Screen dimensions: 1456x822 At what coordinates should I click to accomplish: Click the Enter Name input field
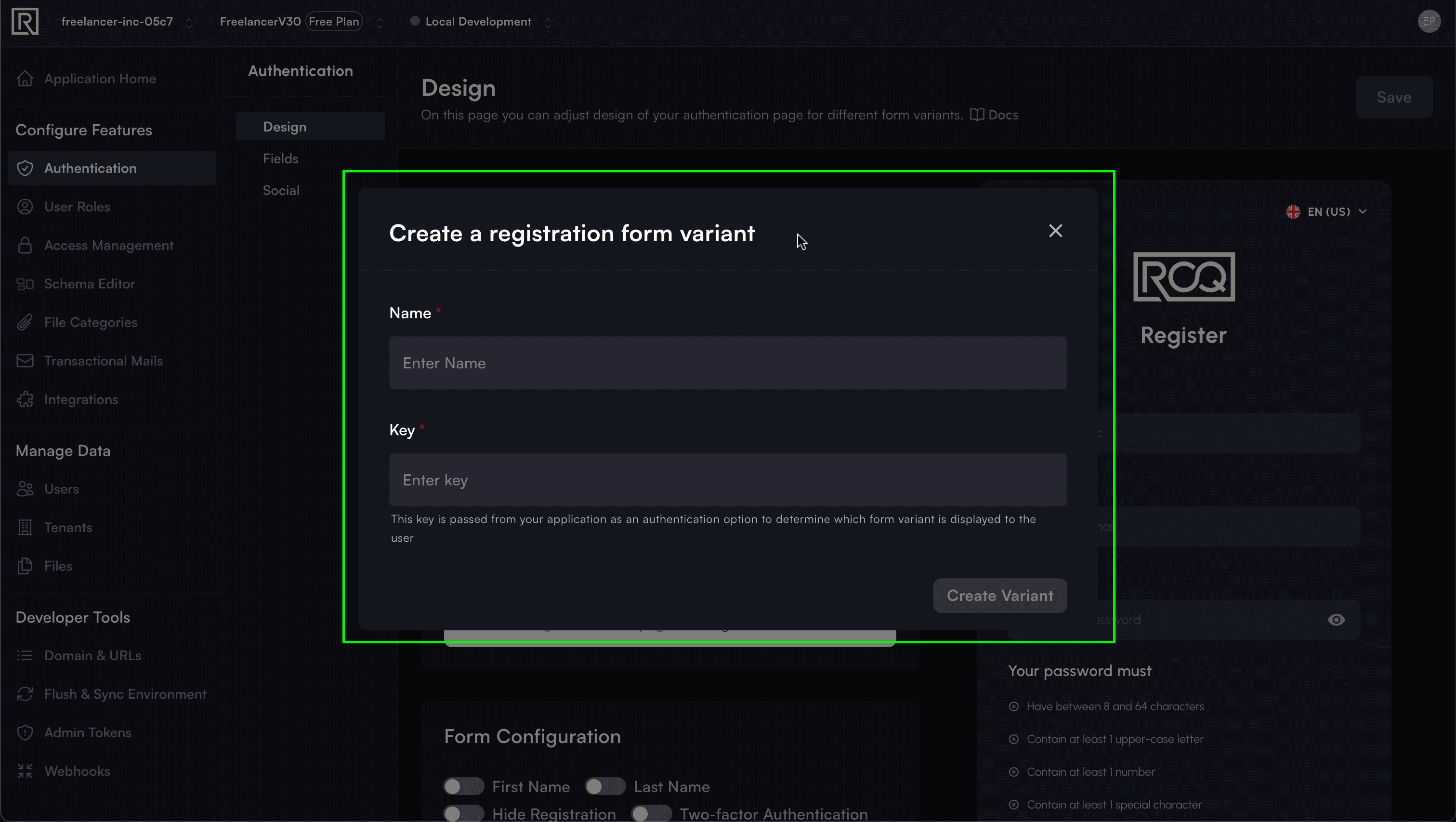point(728,362)
